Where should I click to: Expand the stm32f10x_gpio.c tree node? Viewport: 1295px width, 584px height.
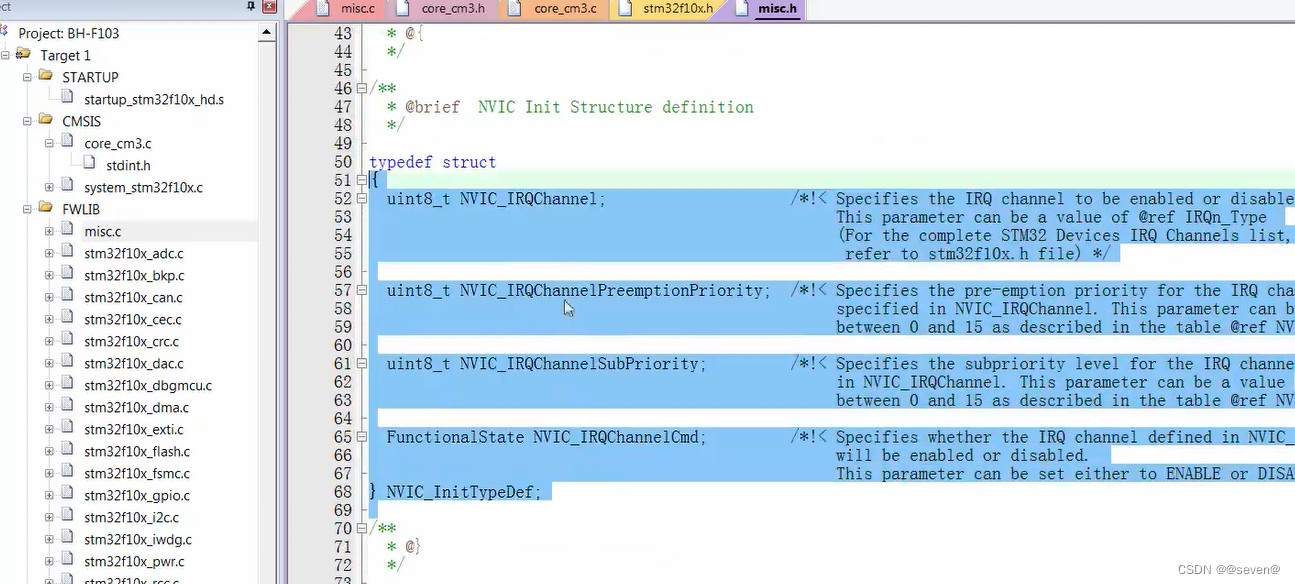[x=48, y=495]
